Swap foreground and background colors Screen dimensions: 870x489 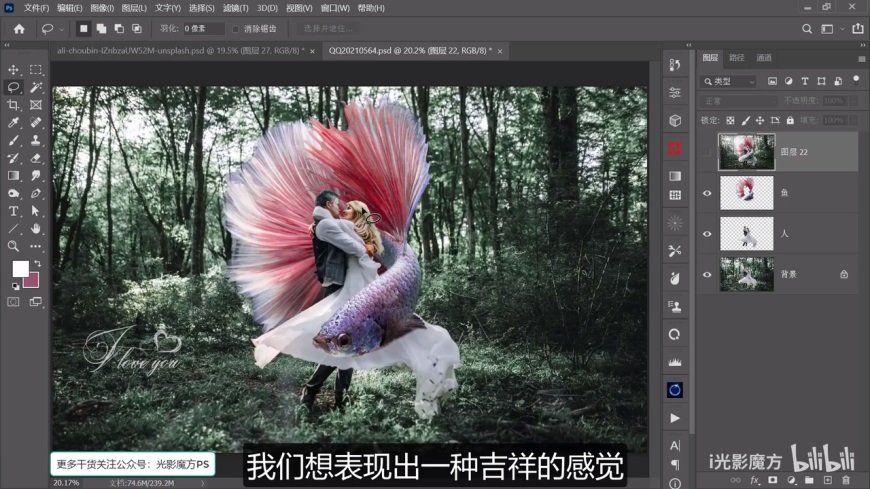tap(38, 264)
